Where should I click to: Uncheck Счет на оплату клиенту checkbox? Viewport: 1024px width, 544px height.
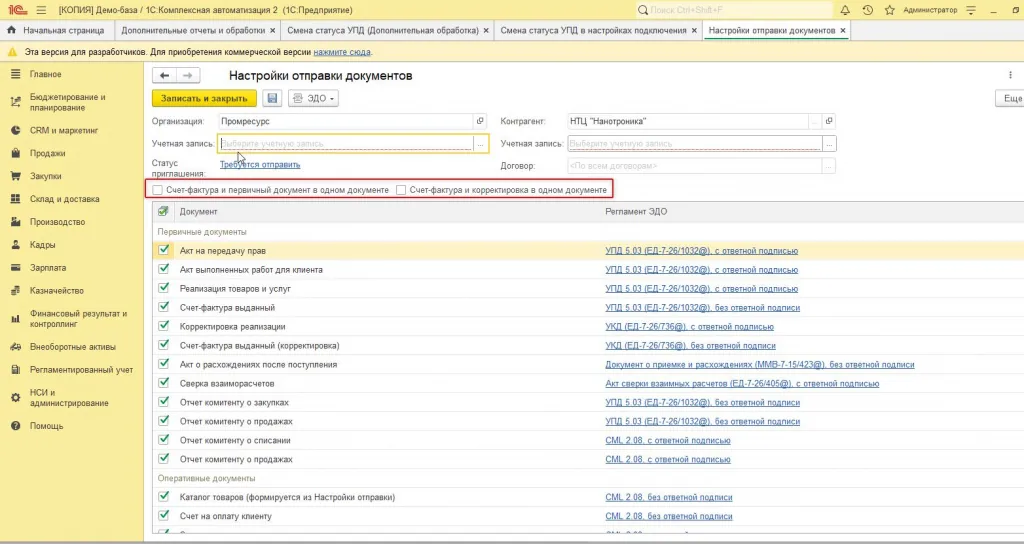pyautogui.click(x=163, y=515)
